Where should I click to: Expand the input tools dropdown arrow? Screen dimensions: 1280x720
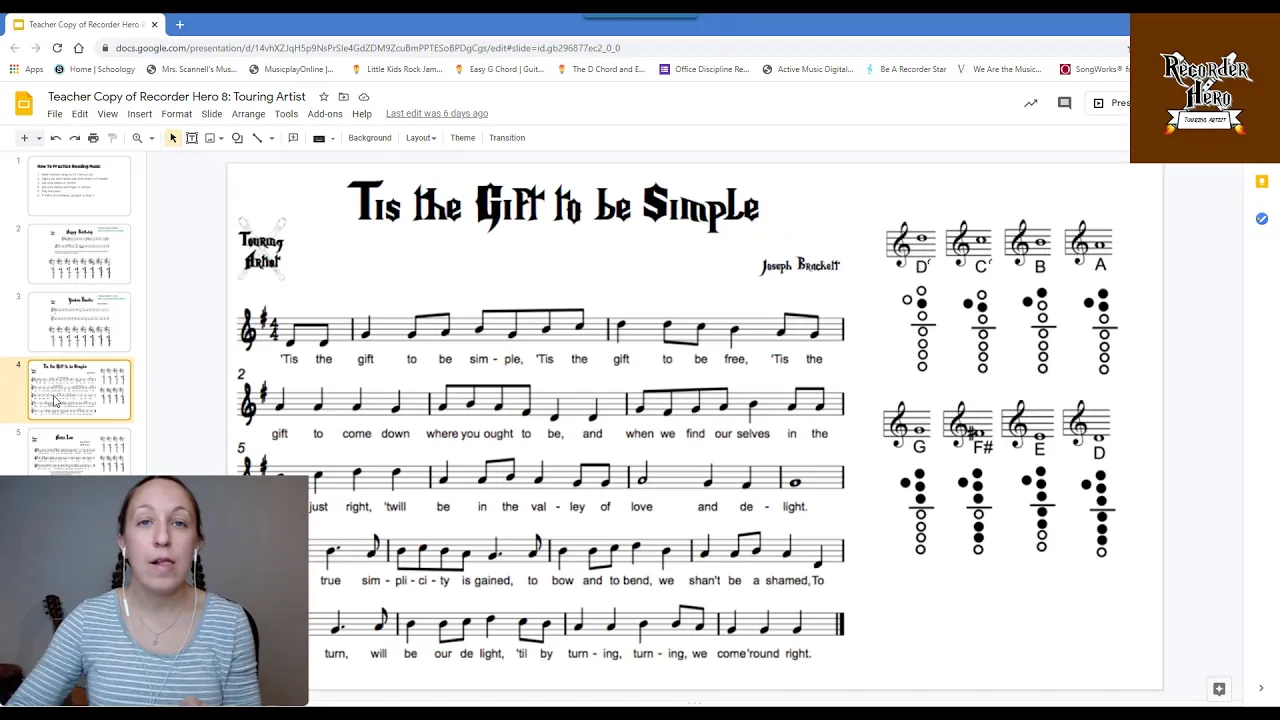point(333,138)
